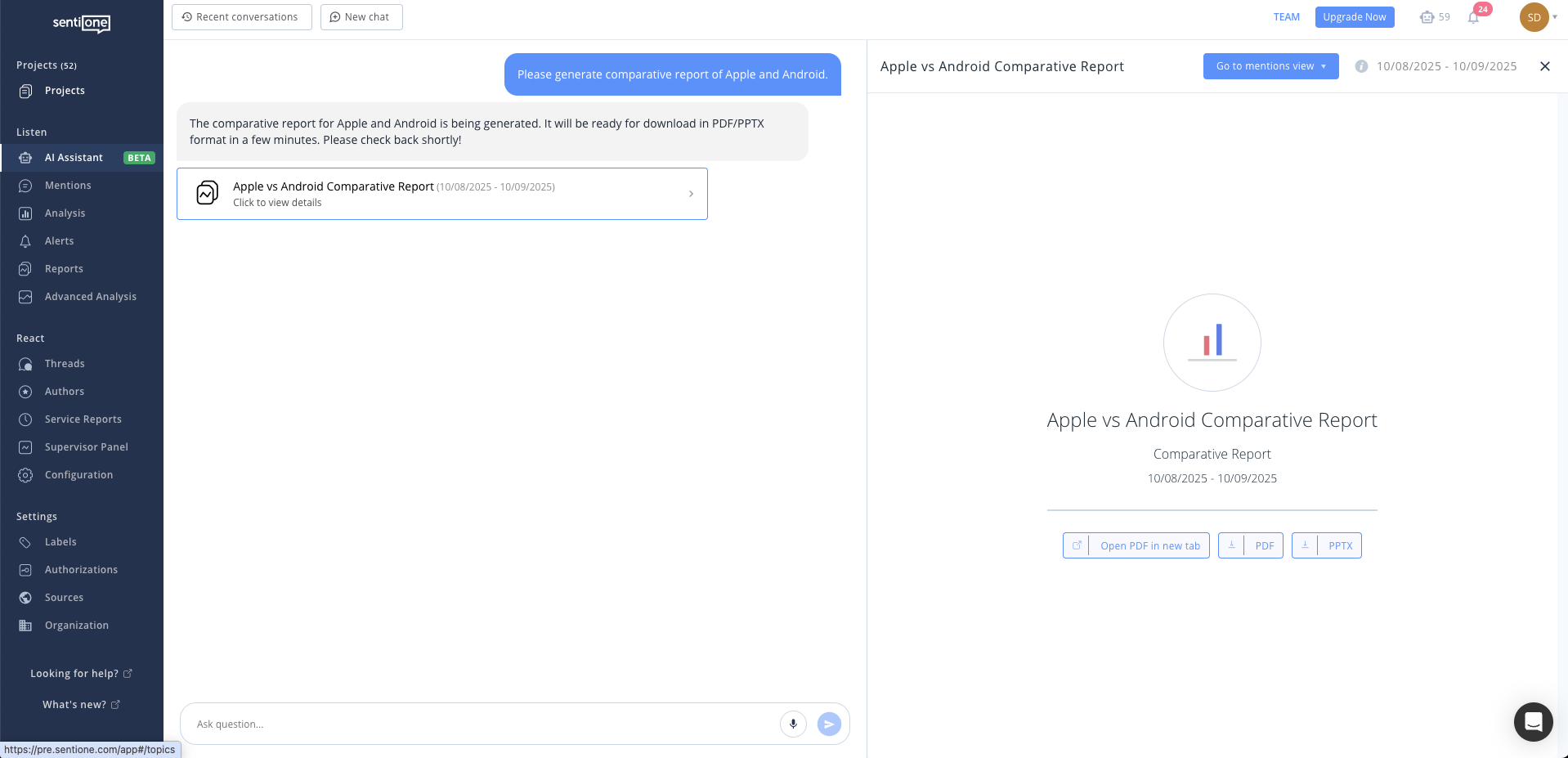Click the Reports icon in sidebar

[25, 269]
